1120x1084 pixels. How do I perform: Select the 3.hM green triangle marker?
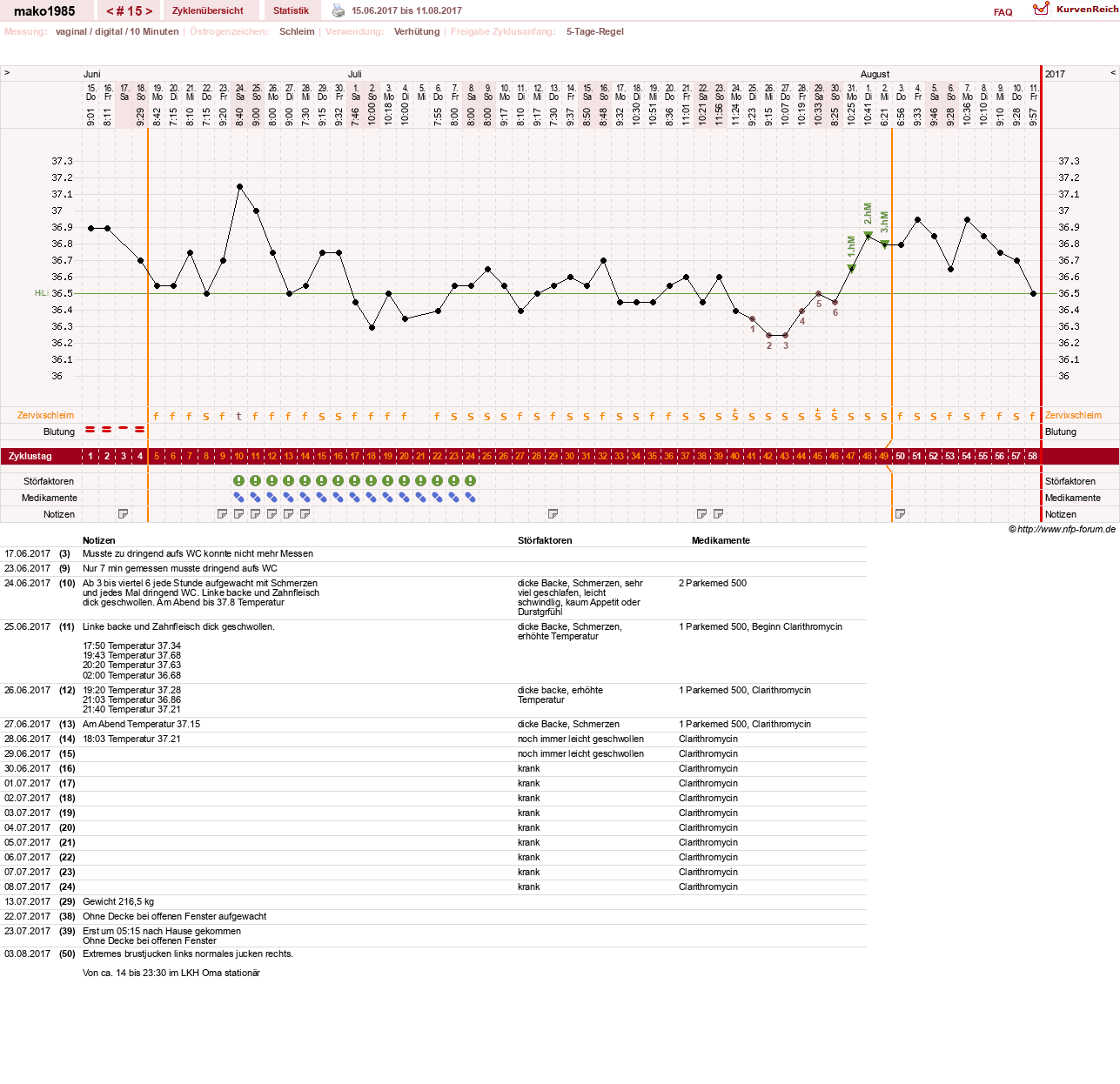point(884,244)
